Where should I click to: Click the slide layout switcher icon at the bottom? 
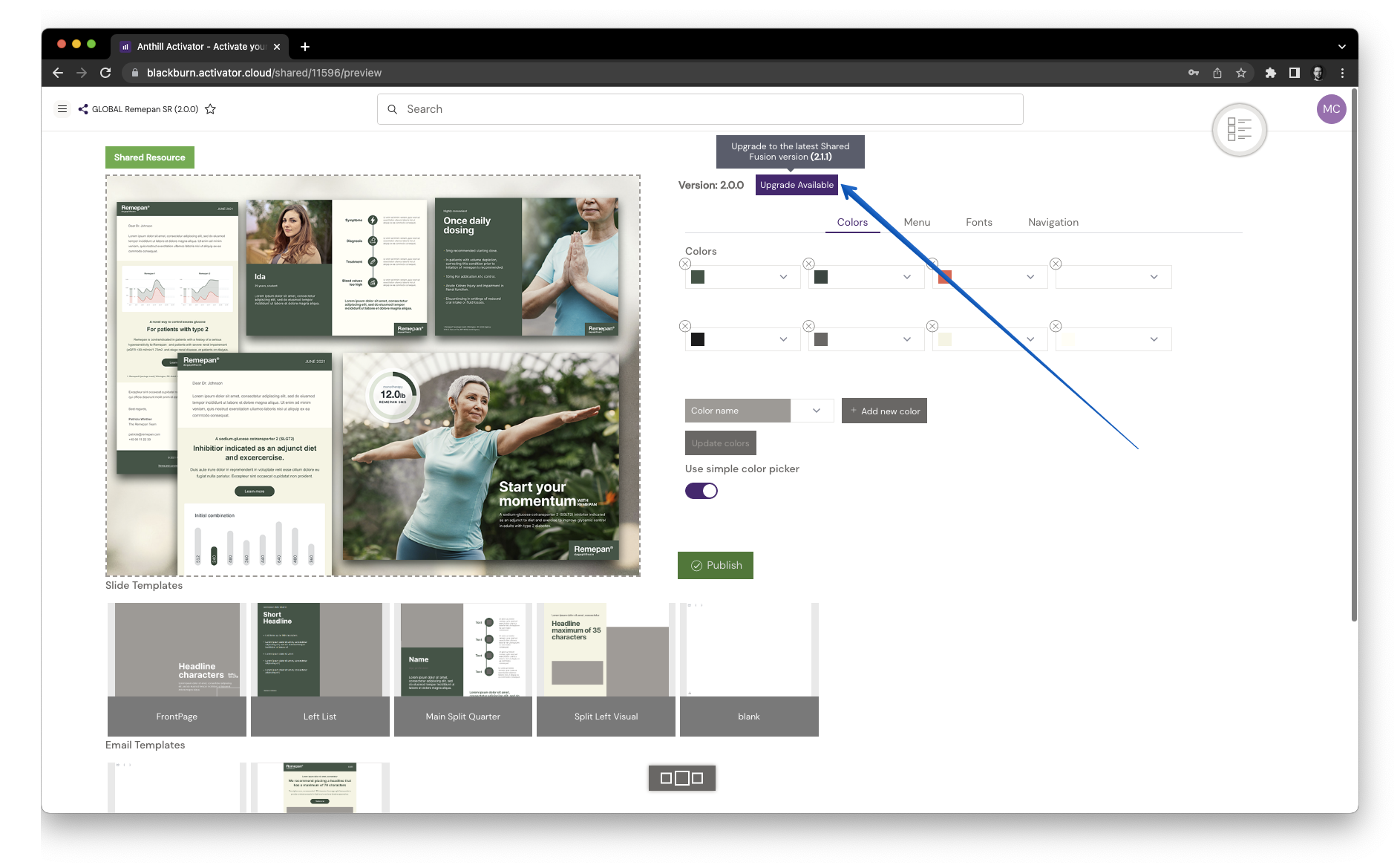pyautogui.click(x=681, y=778)
